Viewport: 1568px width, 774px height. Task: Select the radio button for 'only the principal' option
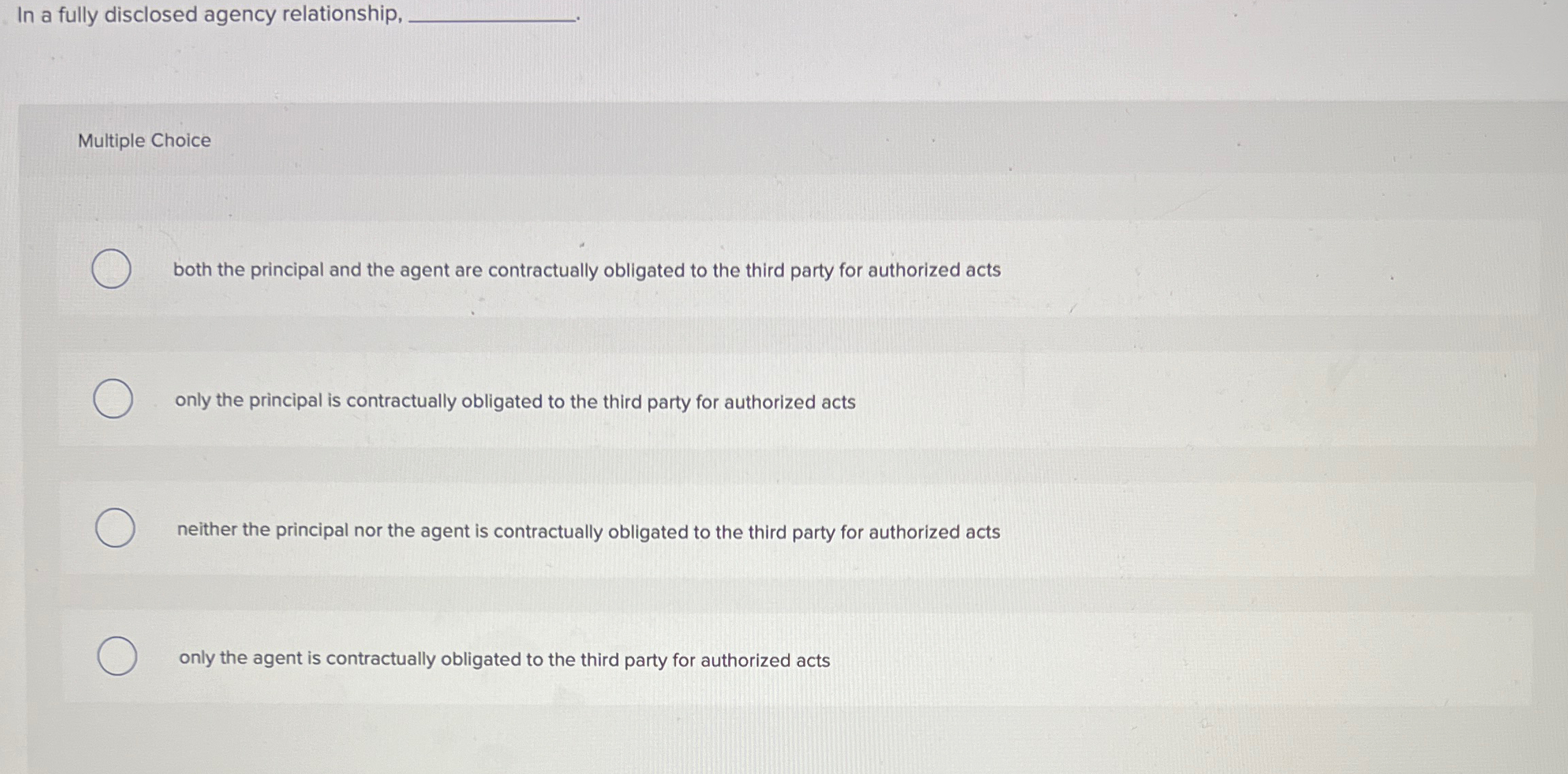(x=114, y=399)
